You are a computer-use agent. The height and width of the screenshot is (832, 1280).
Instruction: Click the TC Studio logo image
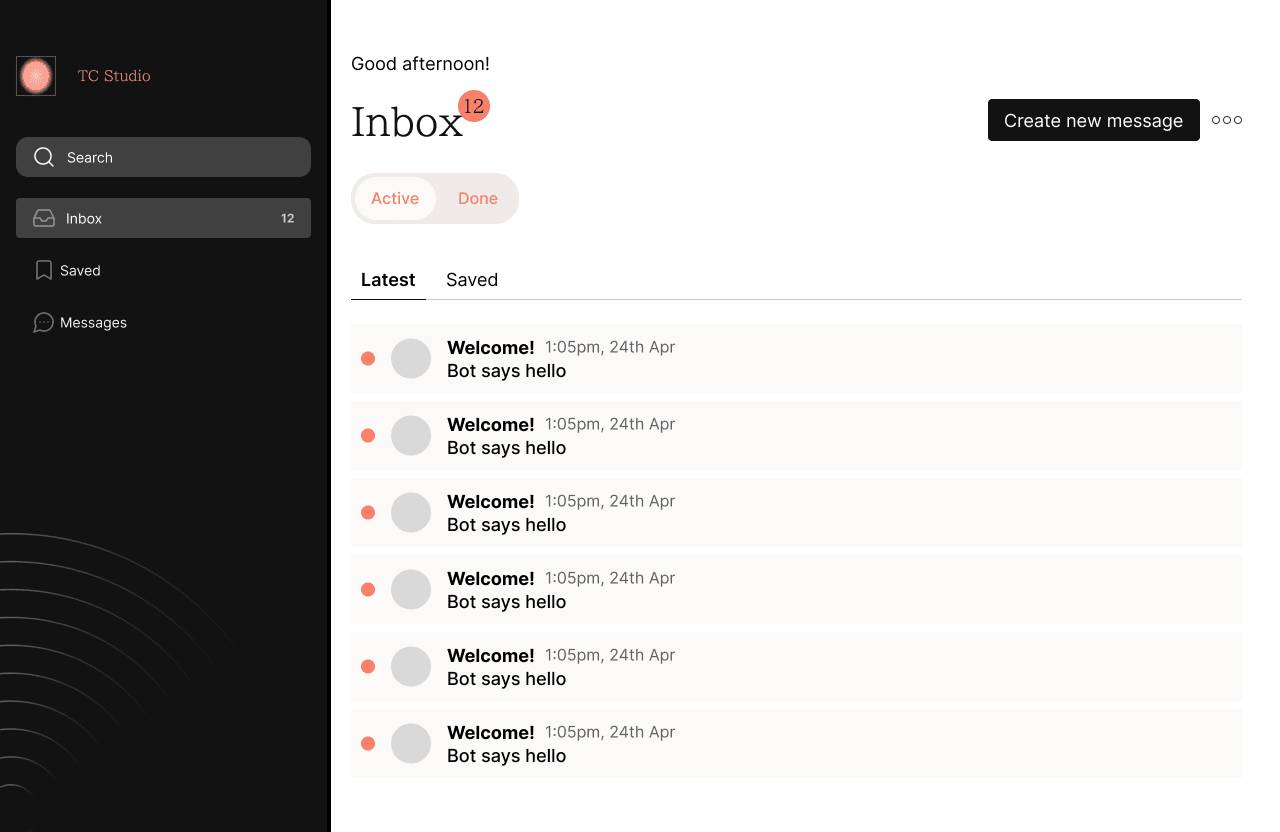[x=36, y=76]
